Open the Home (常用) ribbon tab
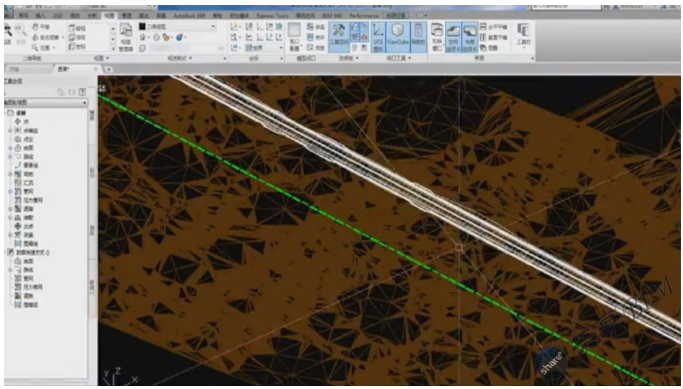The image size is (683, 389). pyautogui.click(x=23, y=16)
